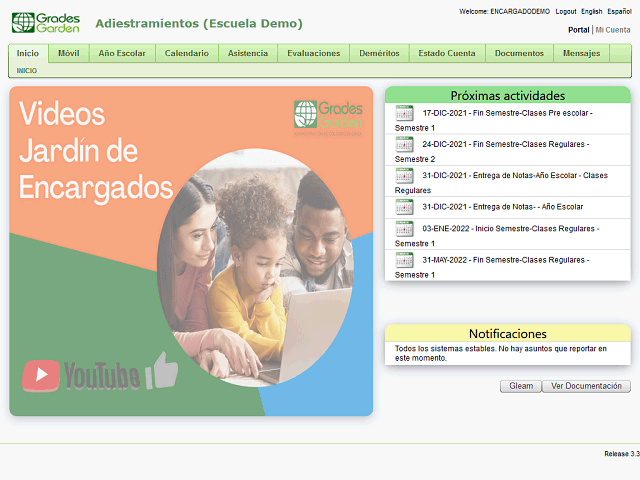640x480 pixels.
Task: Open the Videos Jardín de Encargados banner
Action: [x=191, y=251]
